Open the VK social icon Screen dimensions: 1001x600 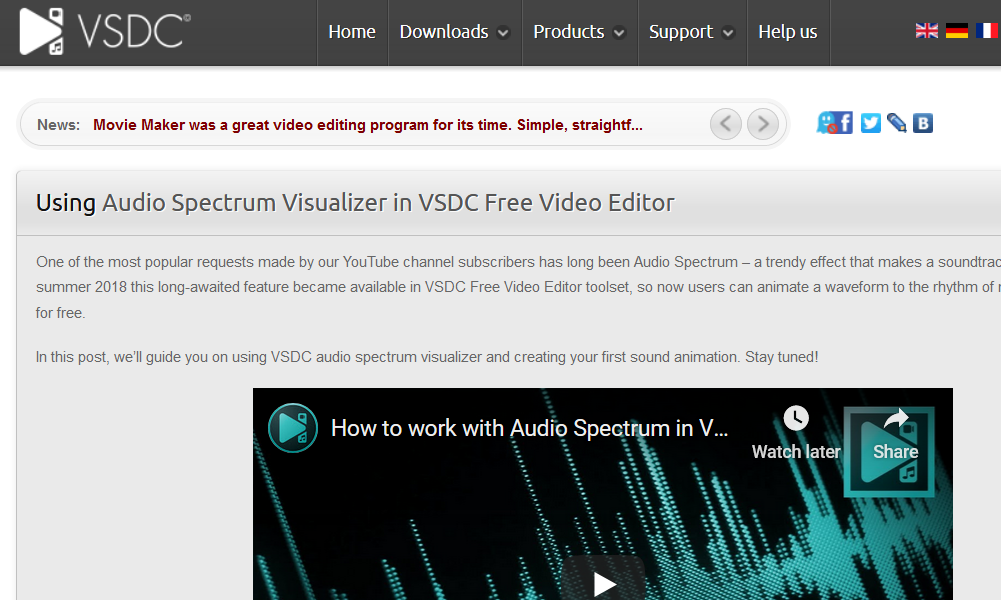(x=923, y=123)
